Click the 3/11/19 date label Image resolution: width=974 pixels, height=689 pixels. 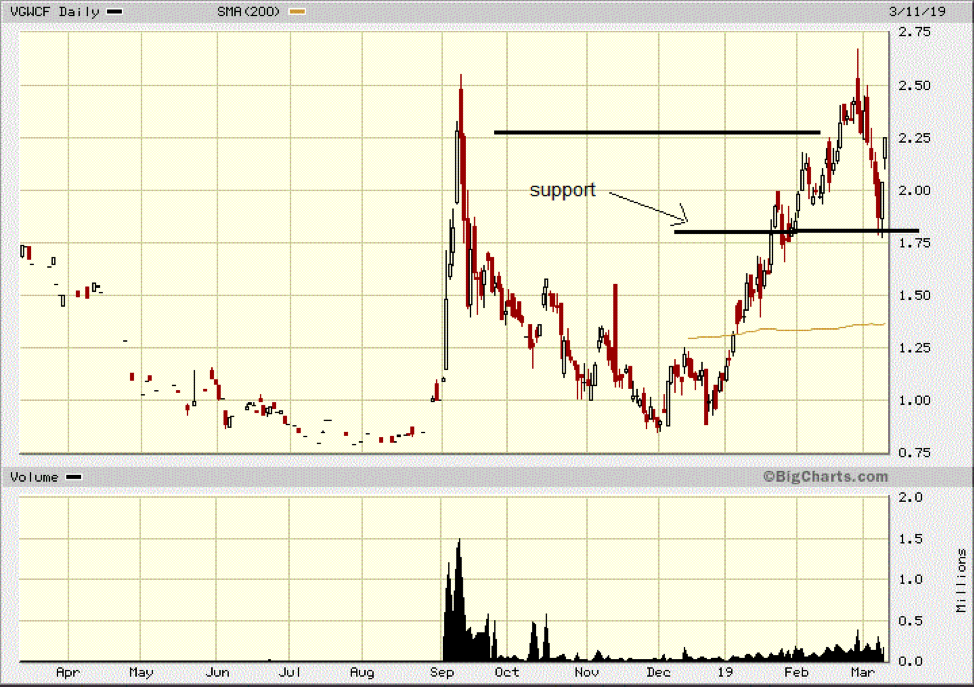917,12
